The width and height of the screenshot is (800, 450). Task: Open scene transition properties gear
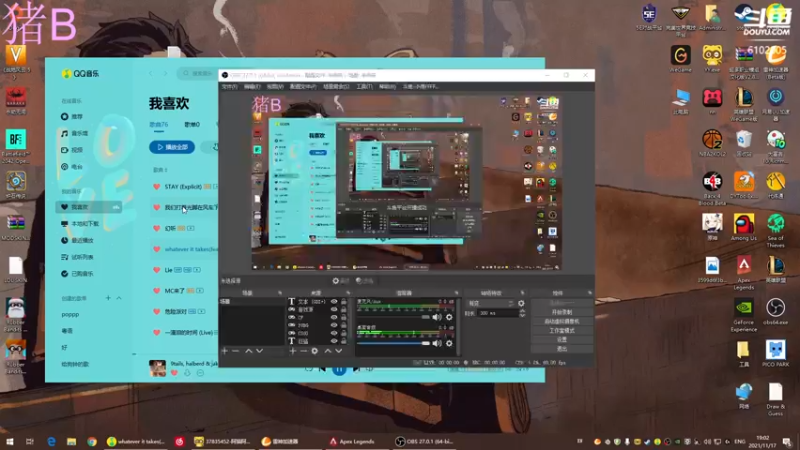pyautogui.click(x=521, y=304)
